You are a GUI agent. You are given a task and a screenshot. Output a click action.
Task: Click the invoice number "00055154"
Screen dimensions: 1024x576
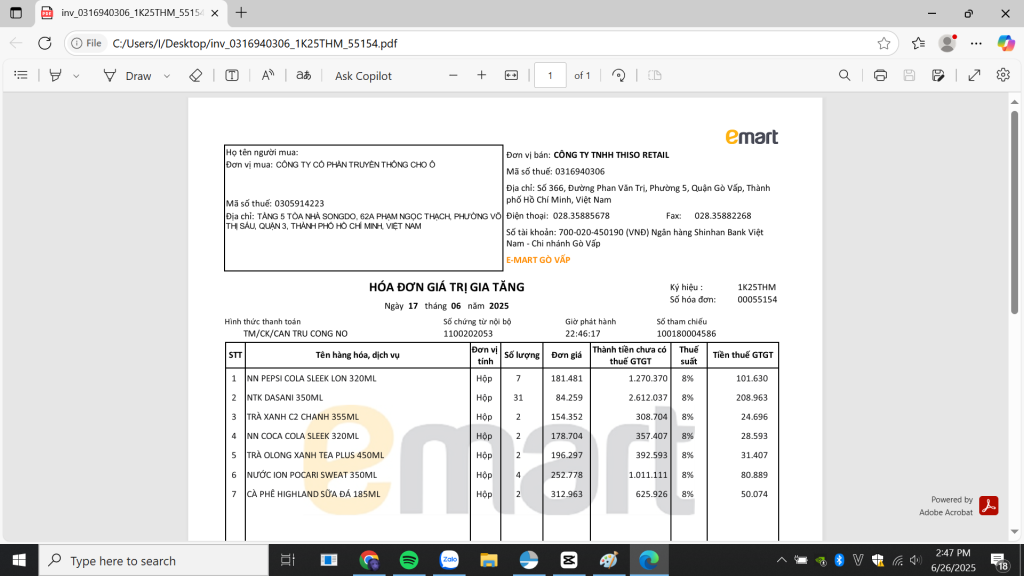click(757, 300)
